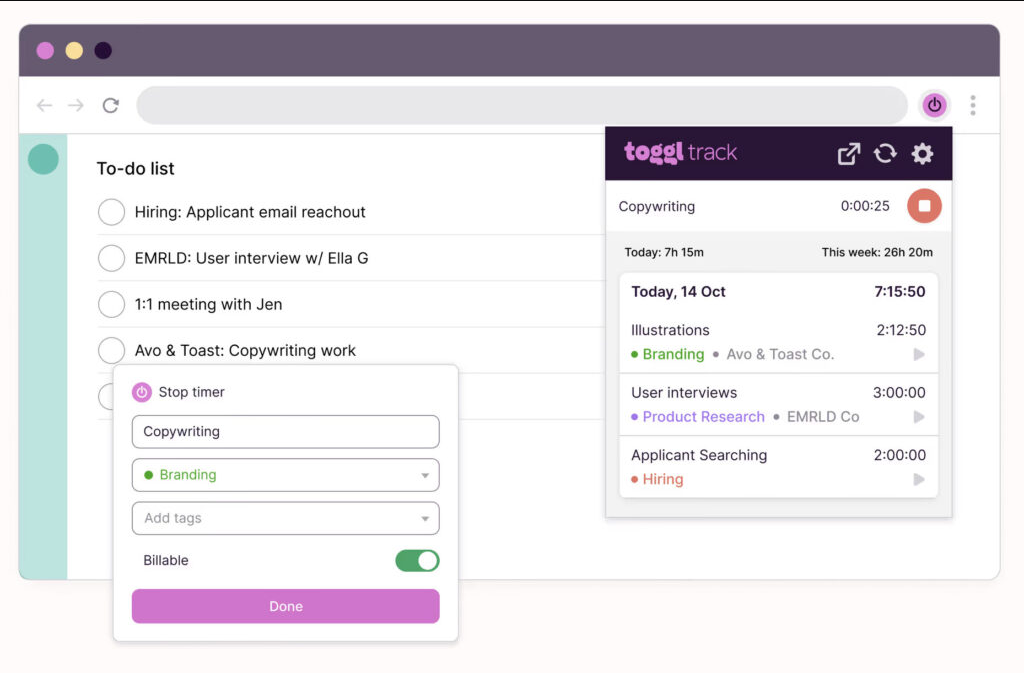1024x673 pixels.
Task: Check off Avo & Toast: Copywriting work
Action: tap(112, 351)
